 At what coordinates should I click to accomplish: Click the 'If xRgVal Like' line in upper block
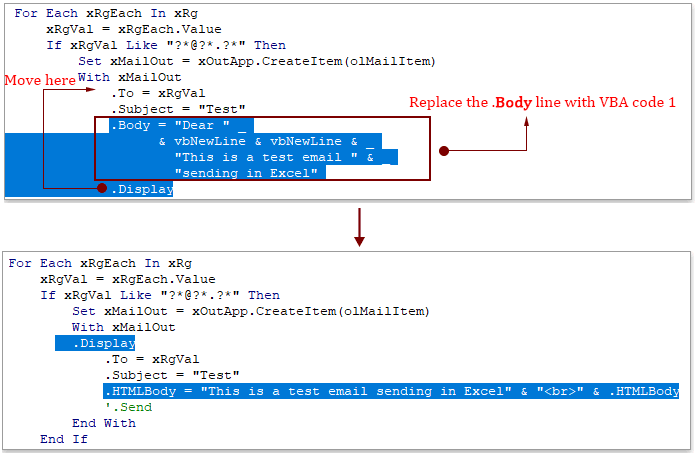pyautogui.click(x=165, y=45)
